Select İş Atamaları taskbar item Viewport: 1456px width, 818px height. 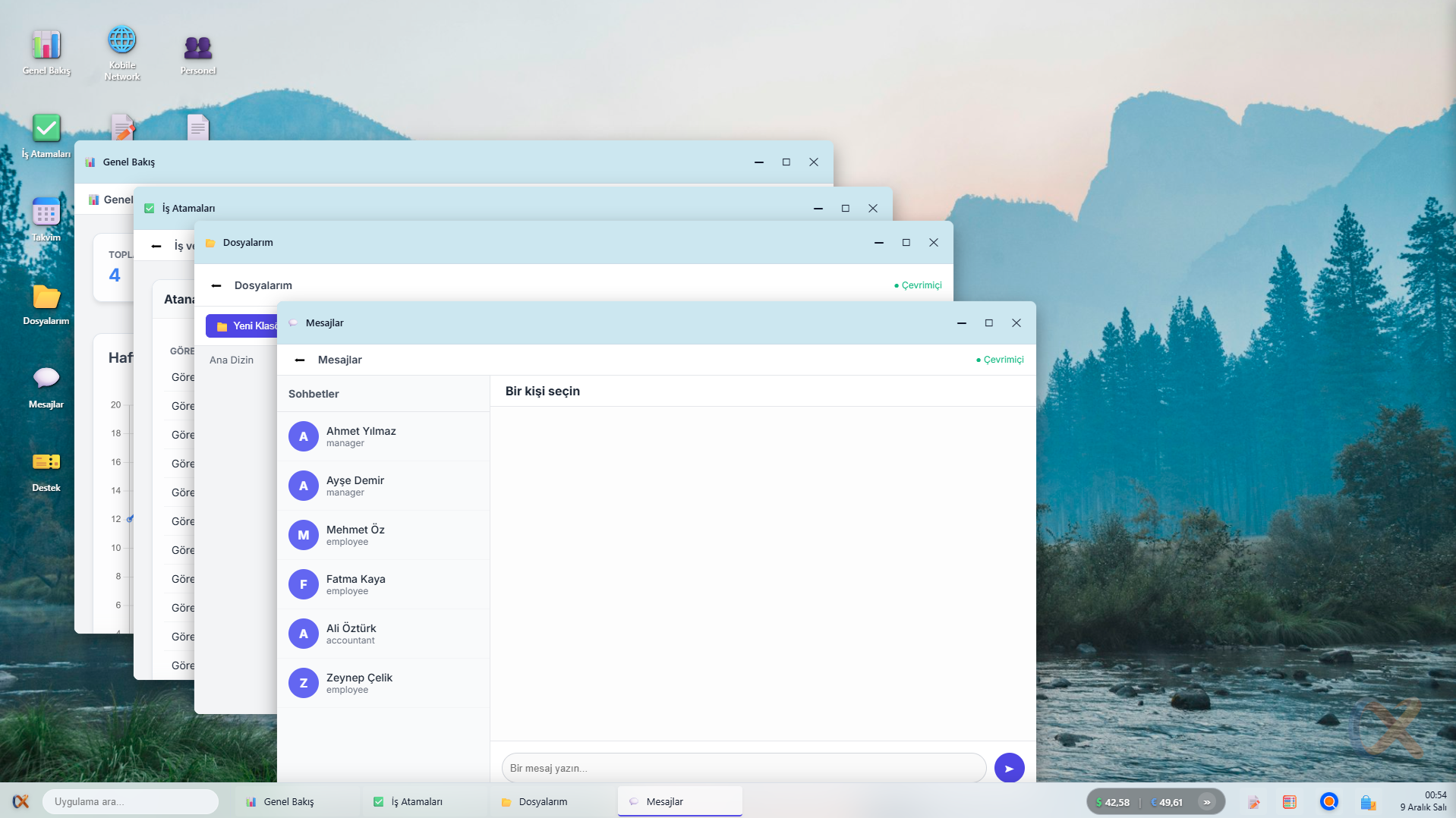(416, 801)
